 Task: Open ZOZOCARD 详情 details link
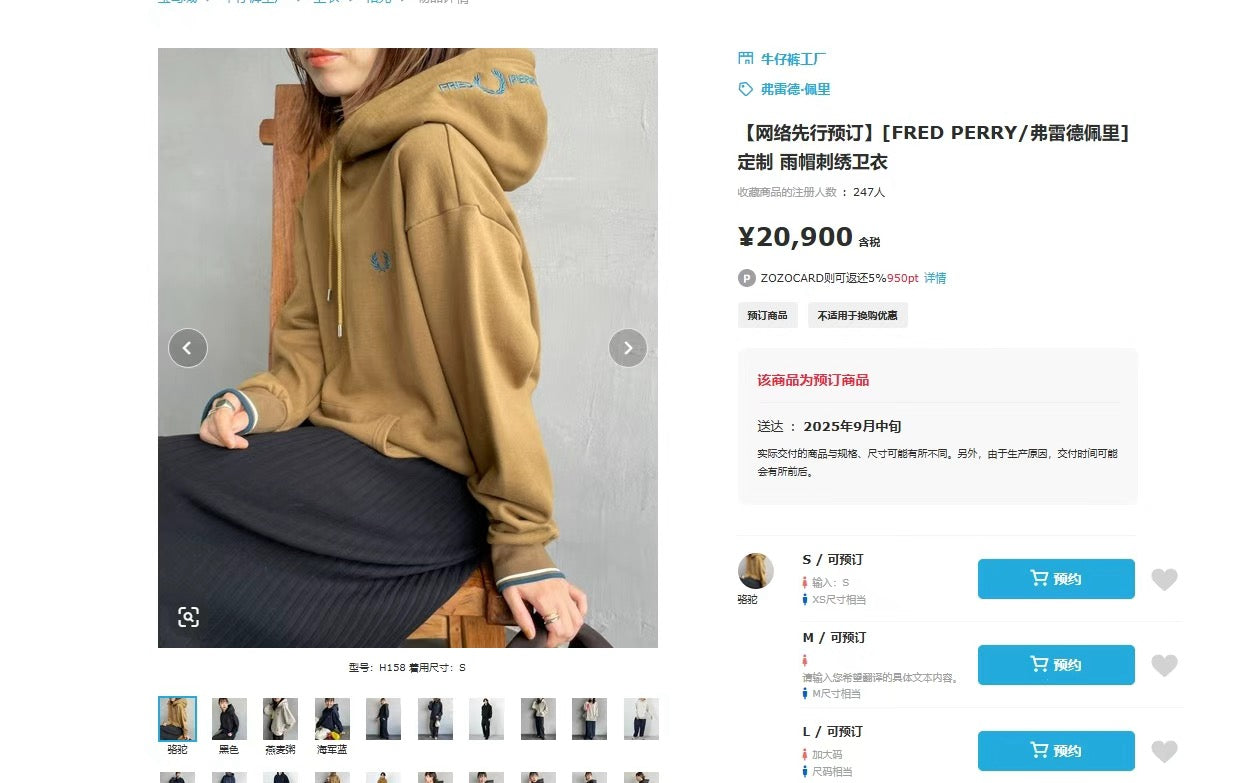click(x=935, y=278)
